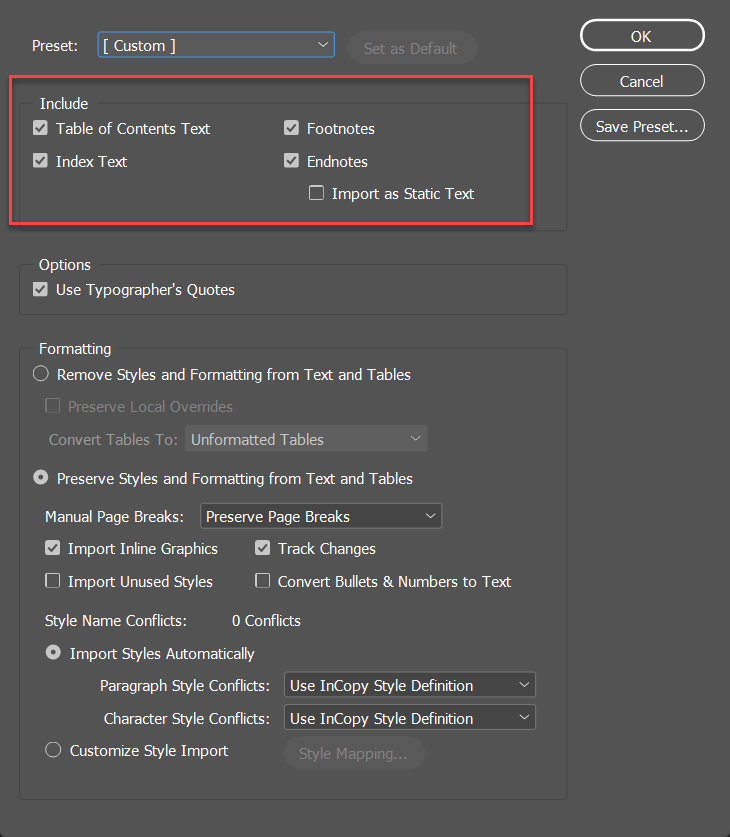Choose Preserve Styles and Formatting option

40,478
